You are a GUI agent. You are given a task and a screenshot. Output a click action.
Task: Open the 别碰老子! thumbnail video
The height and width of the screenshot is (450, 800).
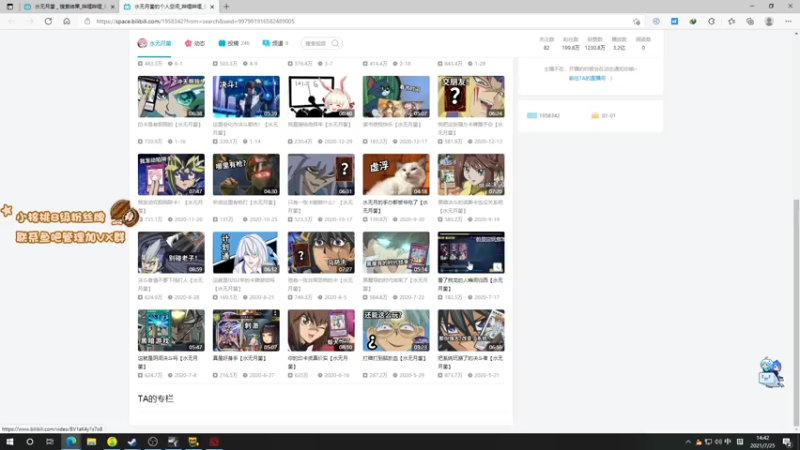click(171, 253)
